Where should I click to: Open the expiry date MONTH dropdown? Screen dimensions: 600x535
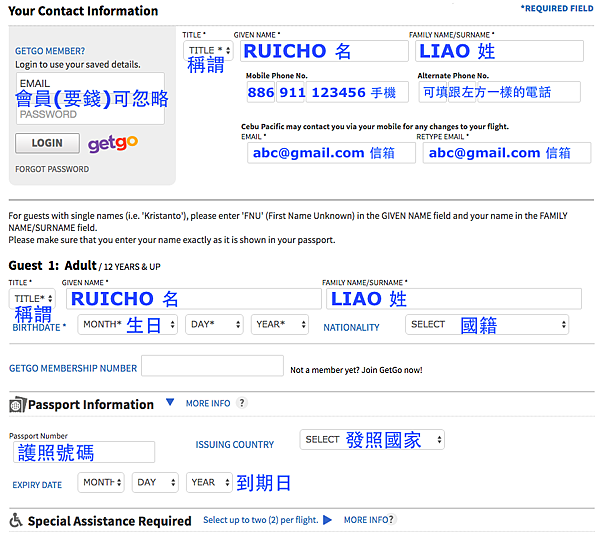(101, 483)
